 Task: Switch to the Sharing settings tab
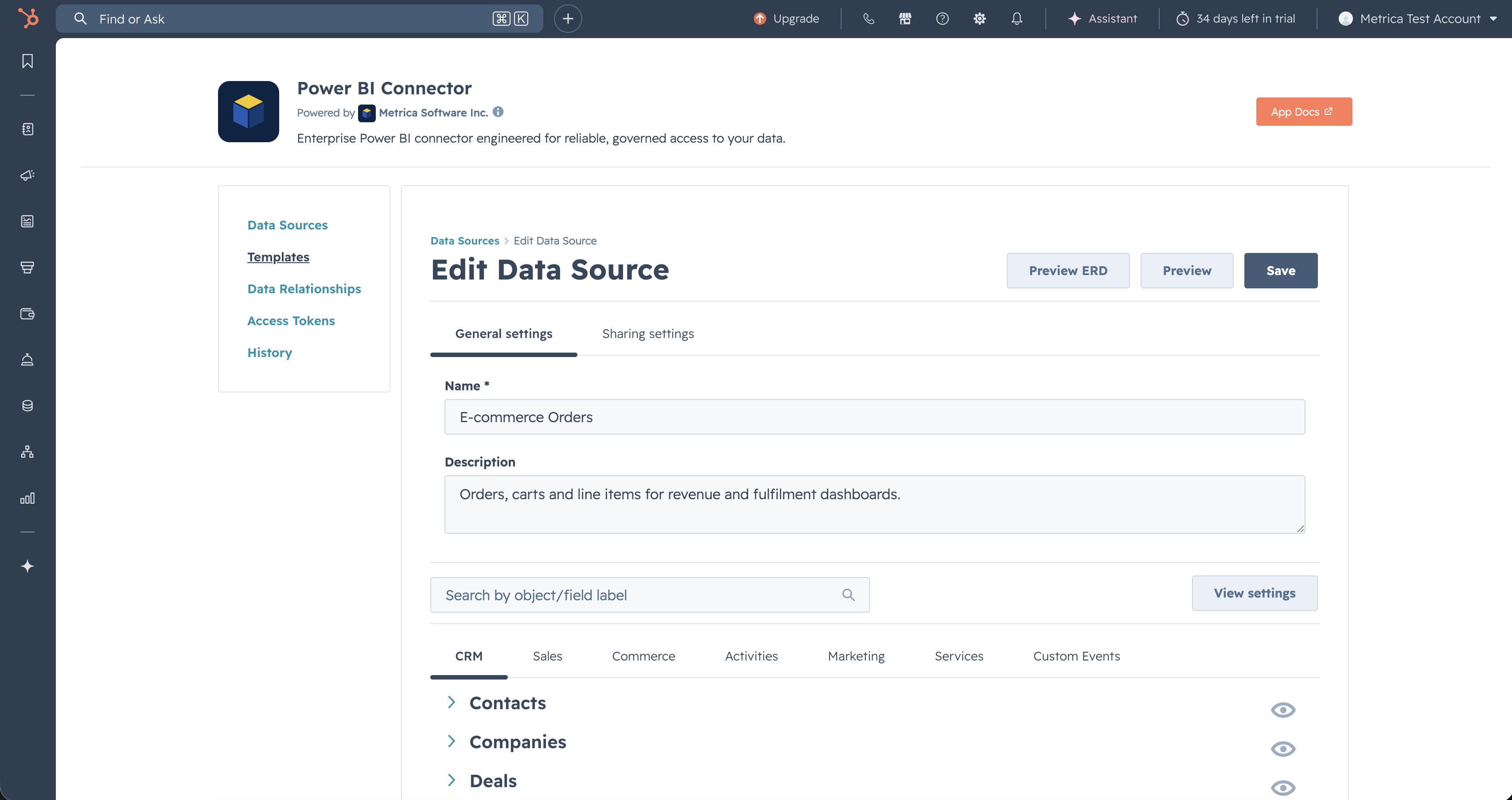[x=648, y=334]
